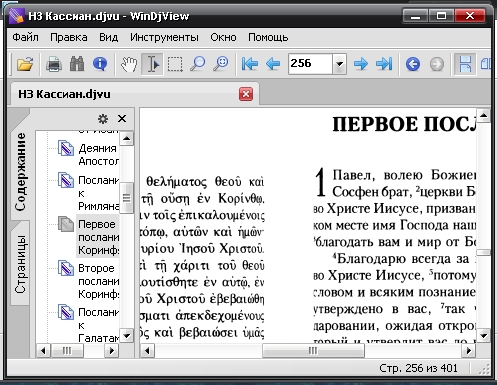
Task: Click the WinDjView title bar app icon
Action: click(16, 16)
